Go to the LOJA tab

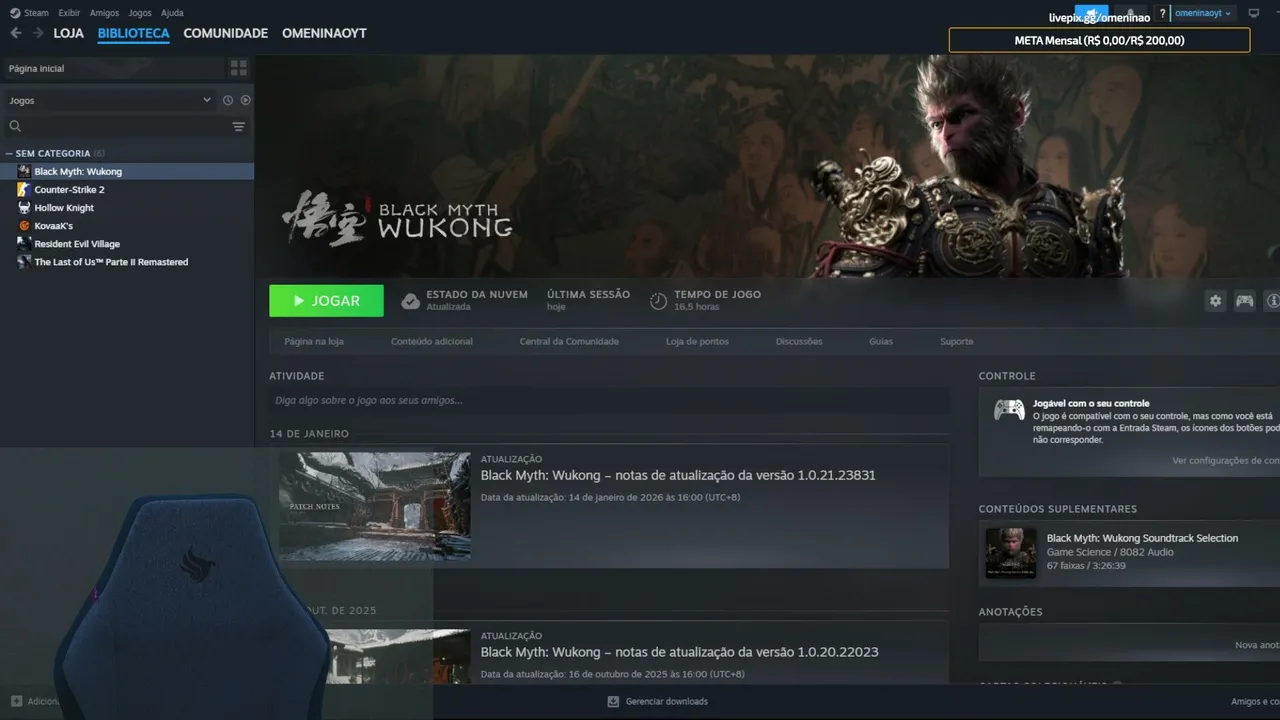tap(69, 33)
